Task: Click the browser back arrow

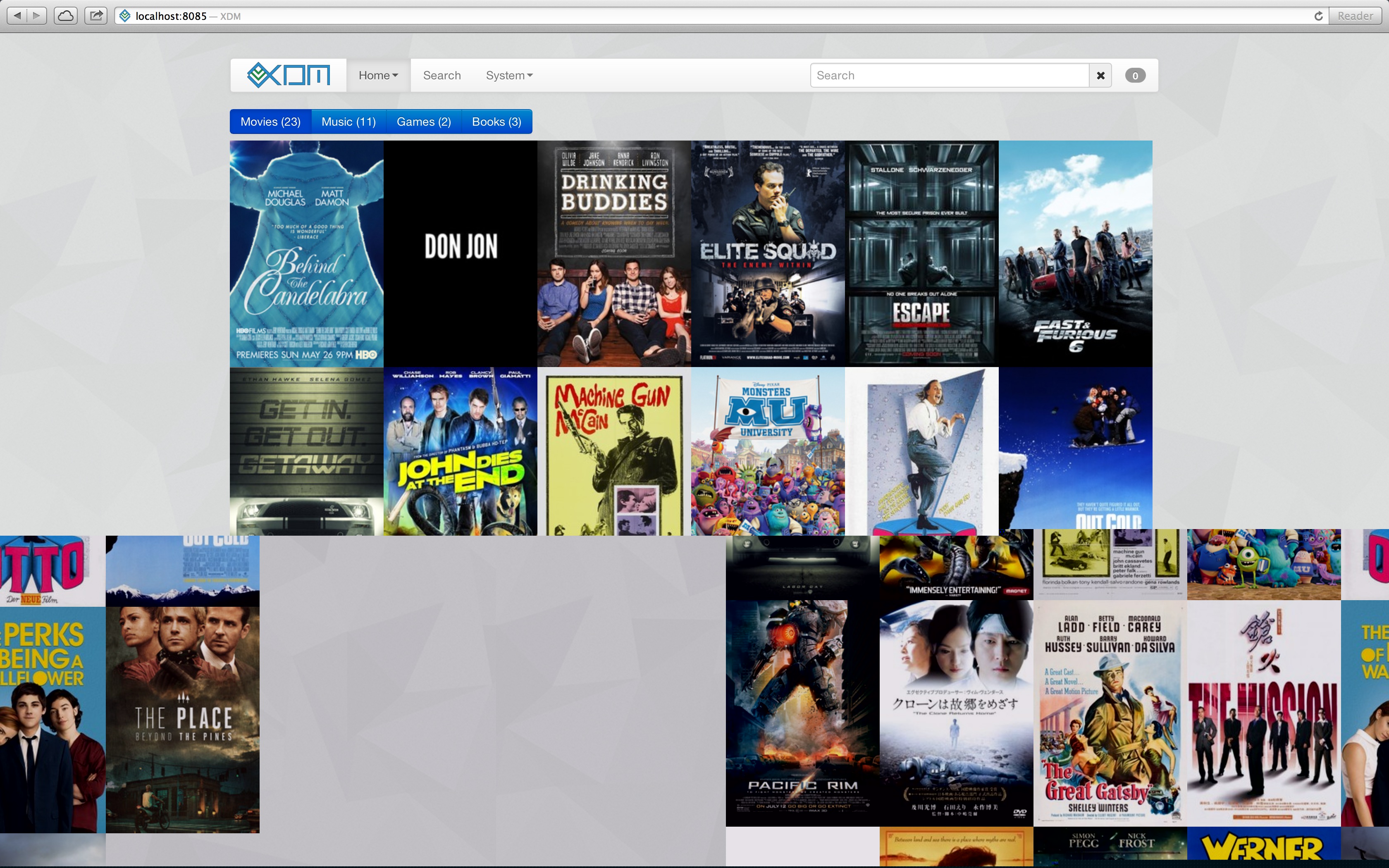Action: coord(17,16)
